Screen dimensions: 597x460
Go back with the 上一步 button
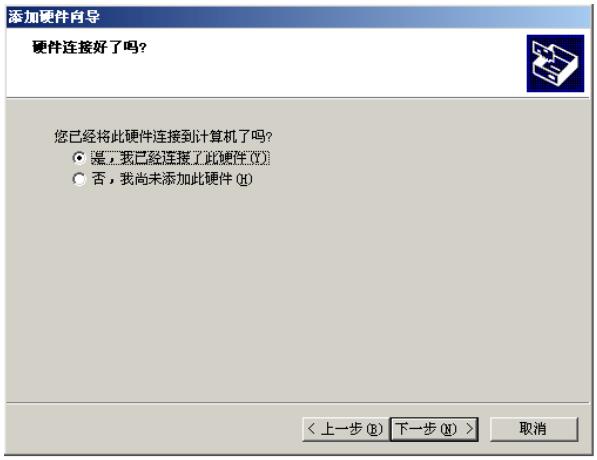coord(346,429)
